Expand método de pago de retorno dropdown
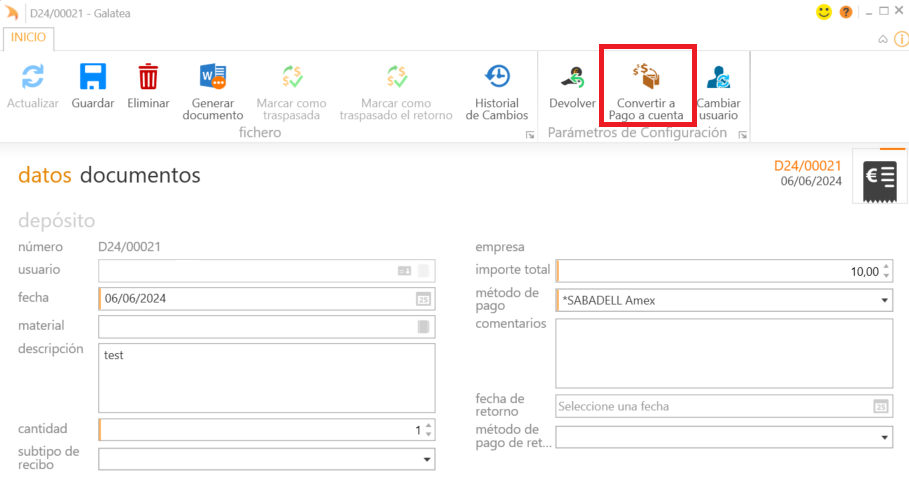This screenshot has height=491, width=909. click(x=885, y=437)
